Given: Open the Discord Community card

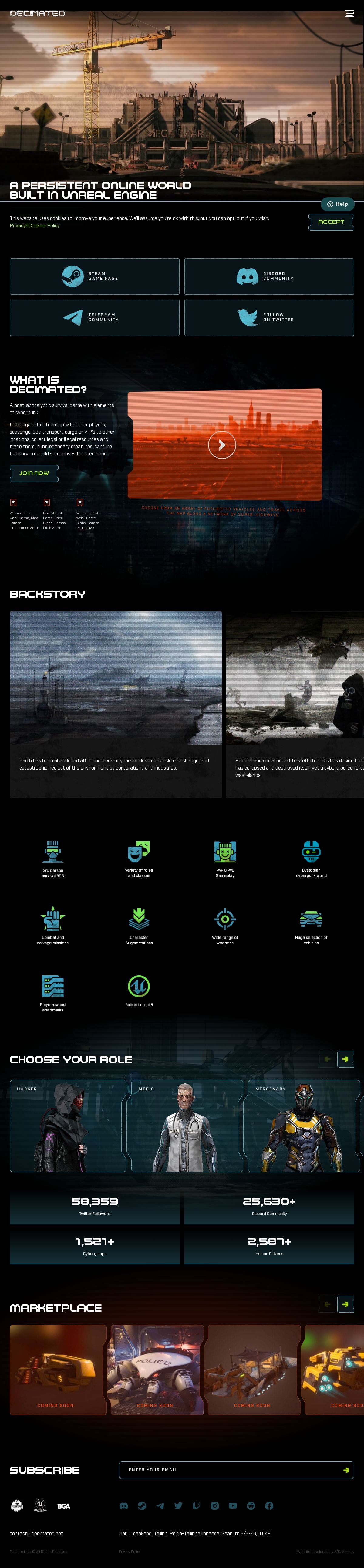Looking at the screenshot, I should pyautogui.click(x=269, y=276).
